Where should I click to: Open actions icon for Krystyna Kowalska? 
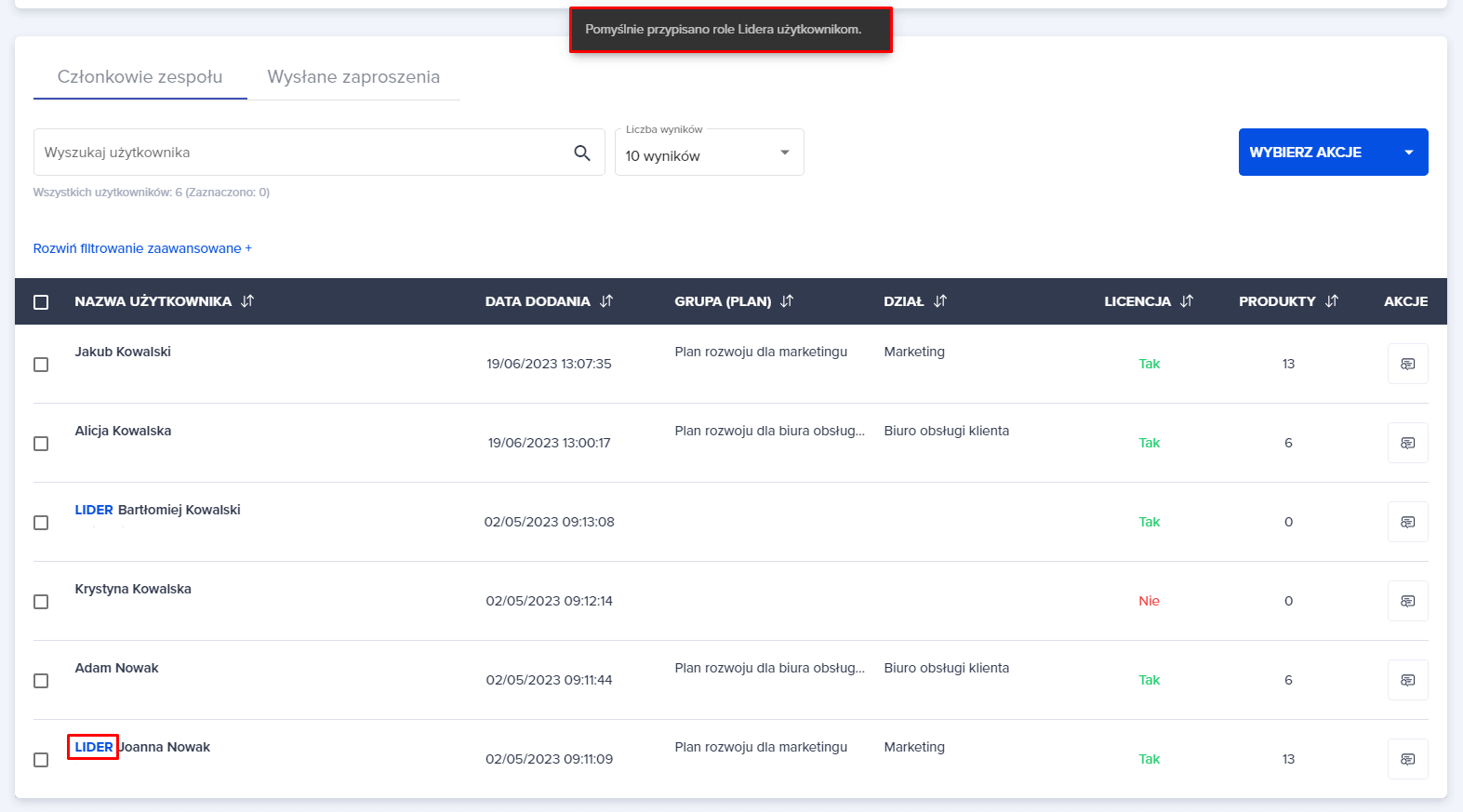pos(1407,601)
